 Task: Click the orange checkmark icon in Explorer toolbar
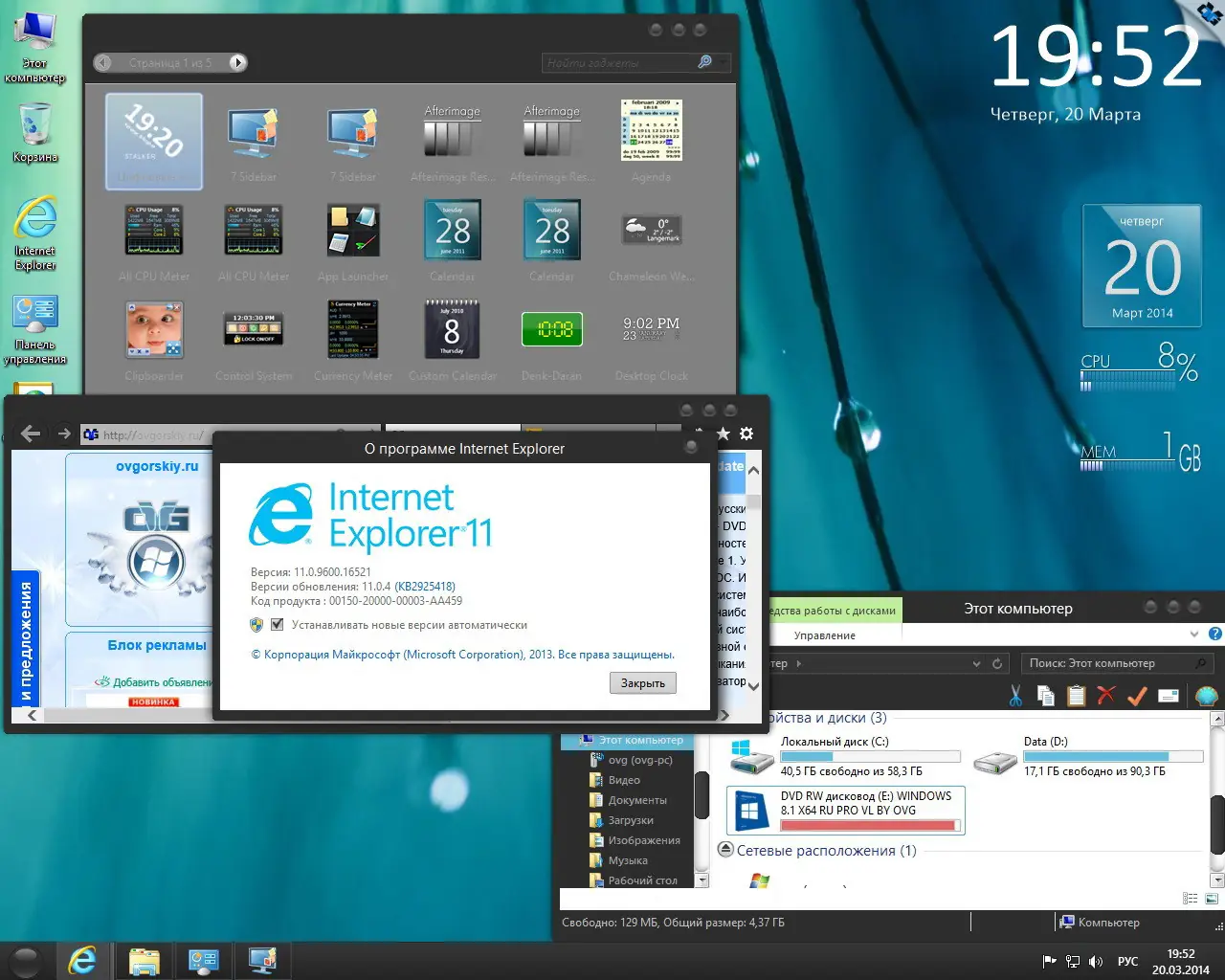pos(1137,696)
